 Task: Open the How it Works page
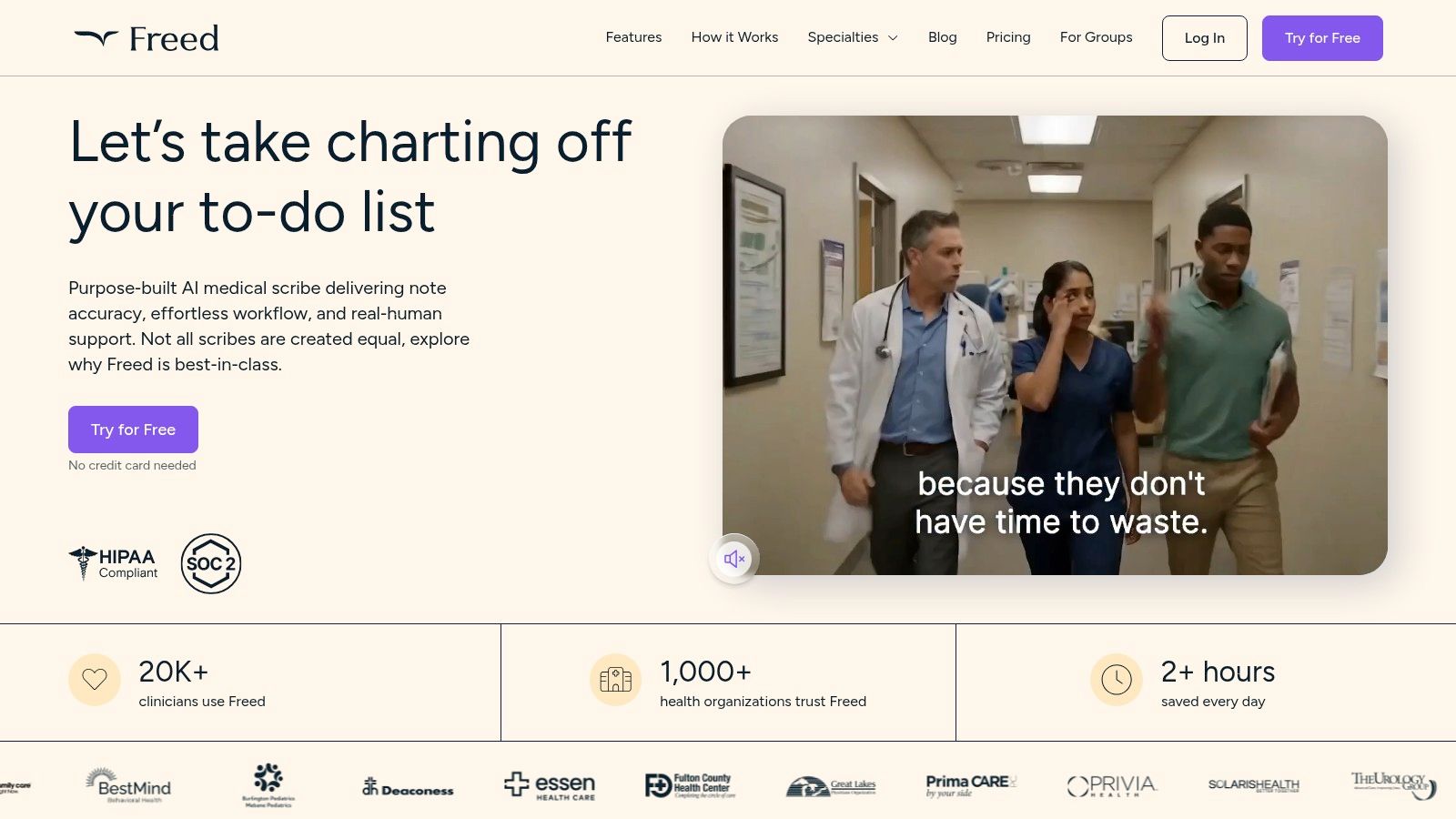[734, 37]
